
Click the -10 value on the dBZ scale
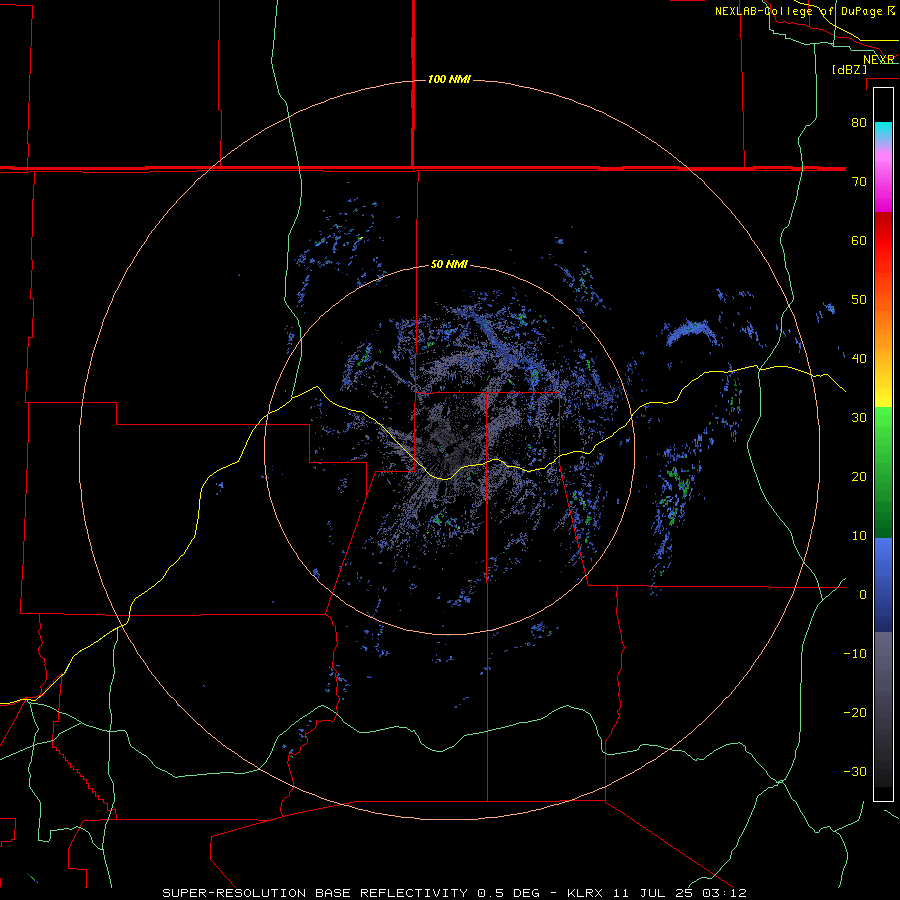pyautogui.click(x=855, y=654)
